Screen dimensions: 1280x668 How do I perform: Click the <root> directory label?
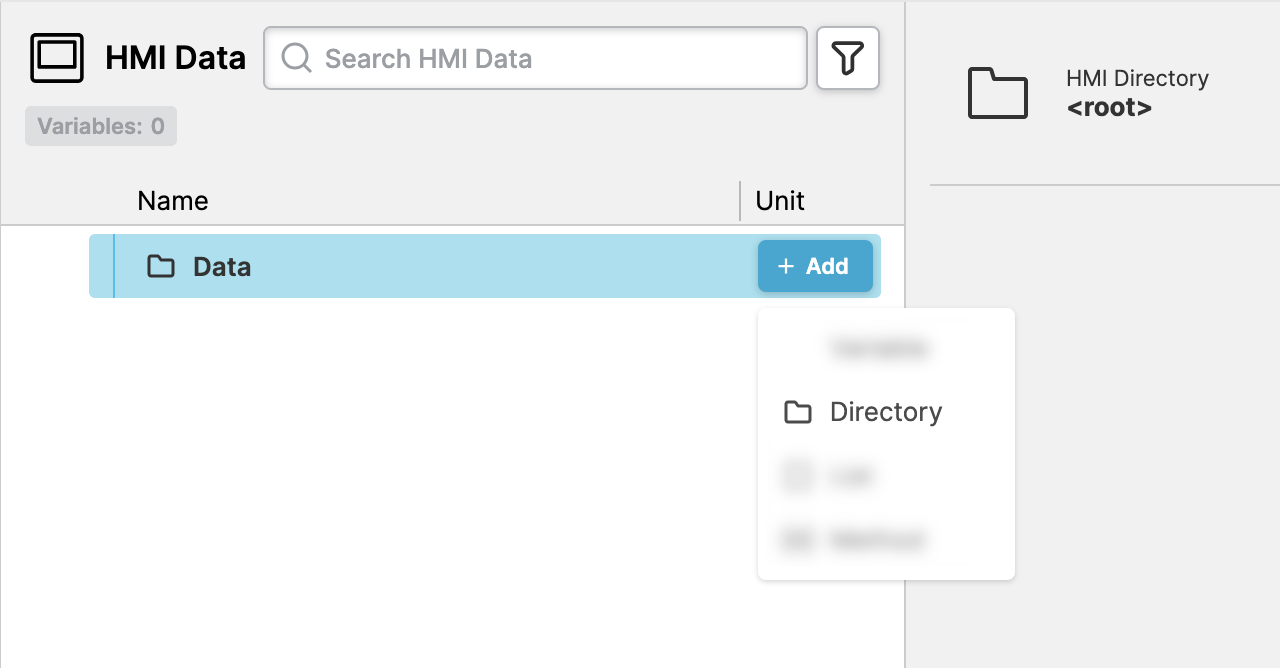(1109, 108)
